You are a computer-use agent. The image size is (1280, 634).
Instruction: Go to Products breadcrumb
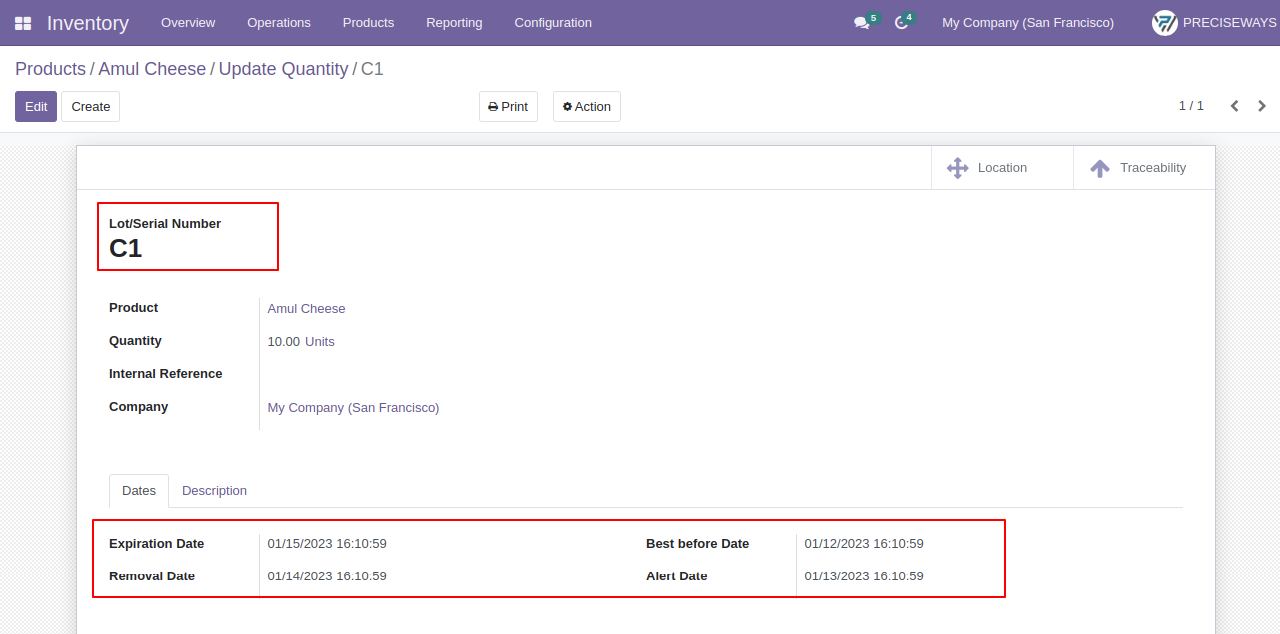50,69
